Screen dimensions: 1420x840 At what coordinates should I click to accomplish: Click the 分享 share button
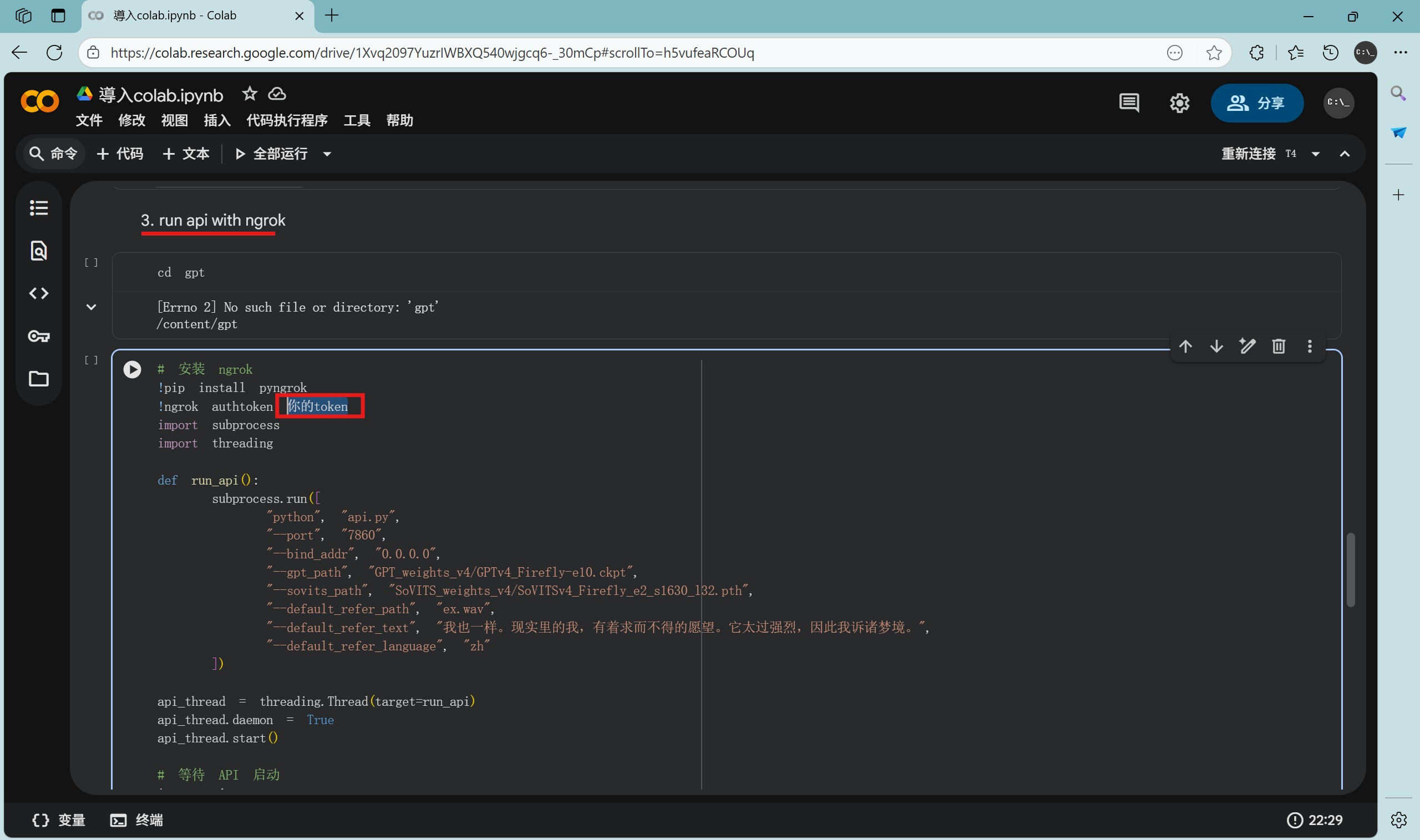click(x=1256, y=103)
